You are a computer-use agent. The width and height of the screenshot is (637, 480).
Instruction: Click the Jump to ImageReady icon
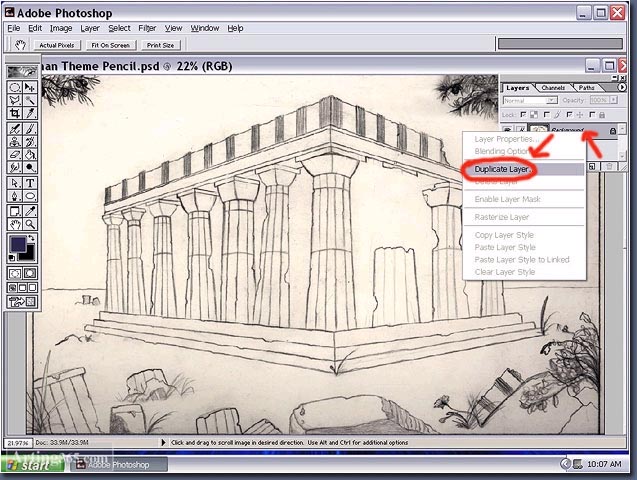point(22,302)
